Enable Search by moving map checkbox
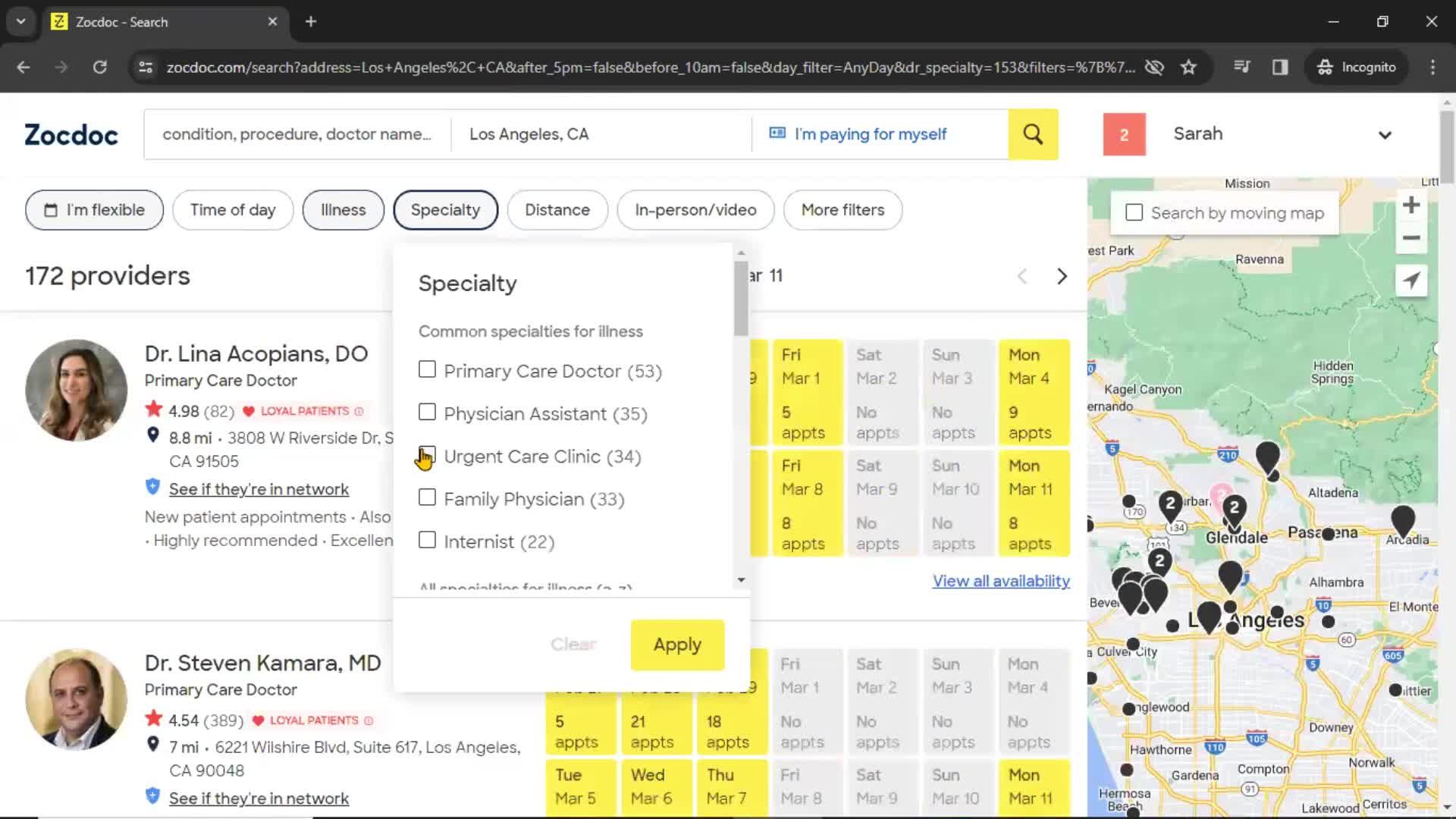The width and height of the screenshot is (1456, 819). pos(1134,212)
